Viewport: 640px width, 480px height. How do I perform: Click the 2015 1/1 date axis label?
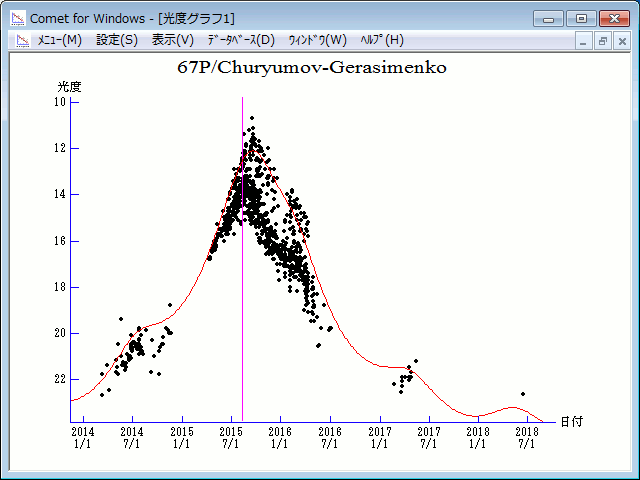(x=182, y=438)
